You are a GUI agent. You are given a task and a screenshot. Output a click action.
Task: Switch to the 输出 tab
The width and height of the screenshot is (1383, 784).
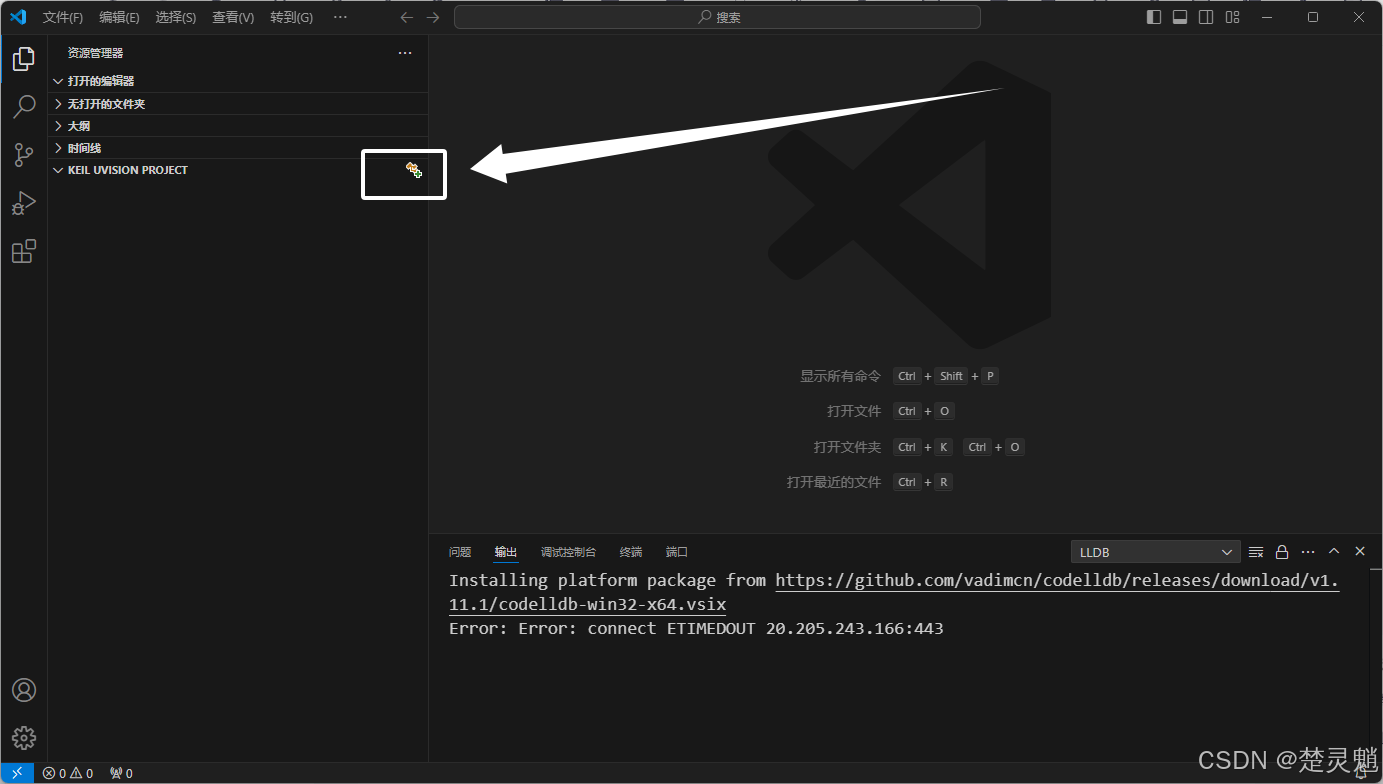(506, 552)
